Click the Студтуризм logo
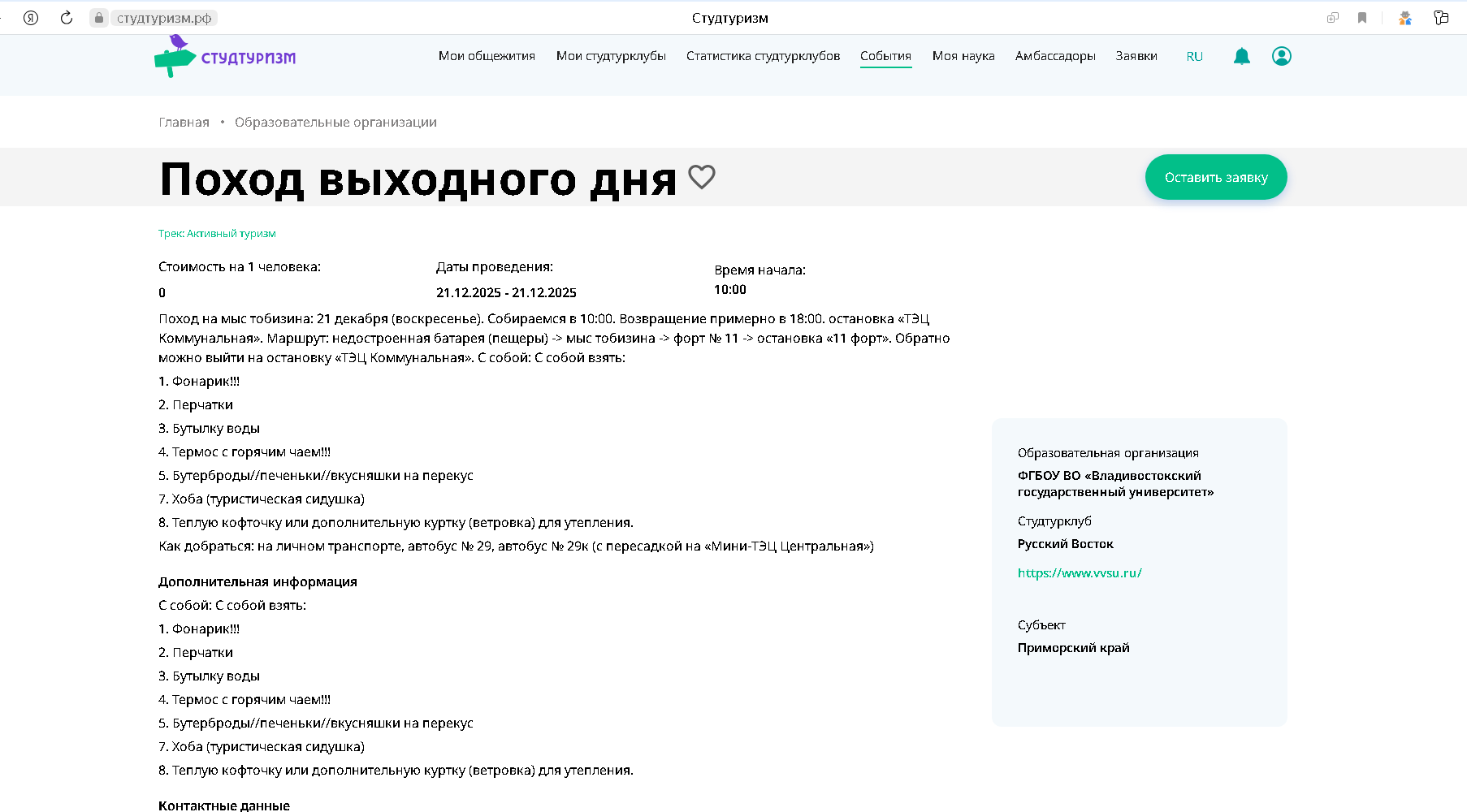The height and width of the screenshot is (812, 1467). pyautogui.click(x=225, y=57)
